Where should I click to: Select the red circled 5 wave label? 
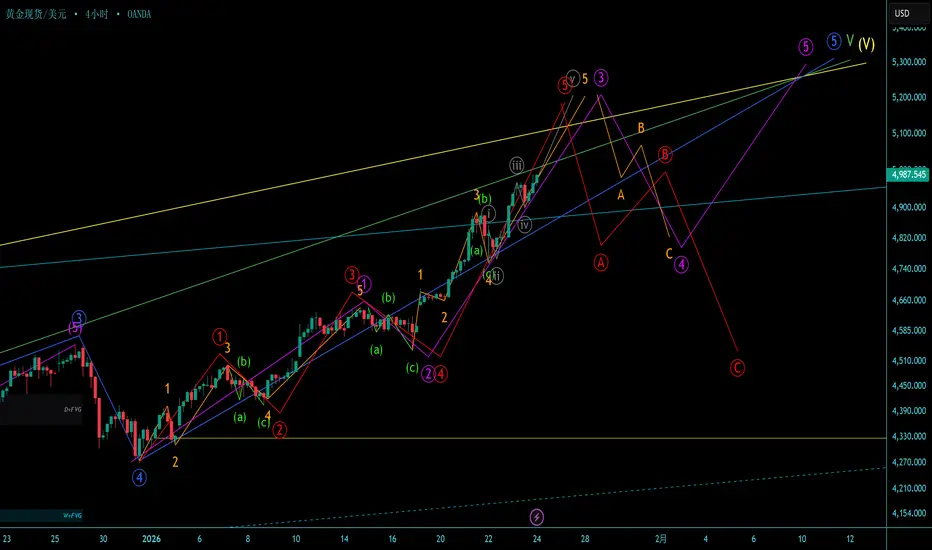click(x=564, y=85)
